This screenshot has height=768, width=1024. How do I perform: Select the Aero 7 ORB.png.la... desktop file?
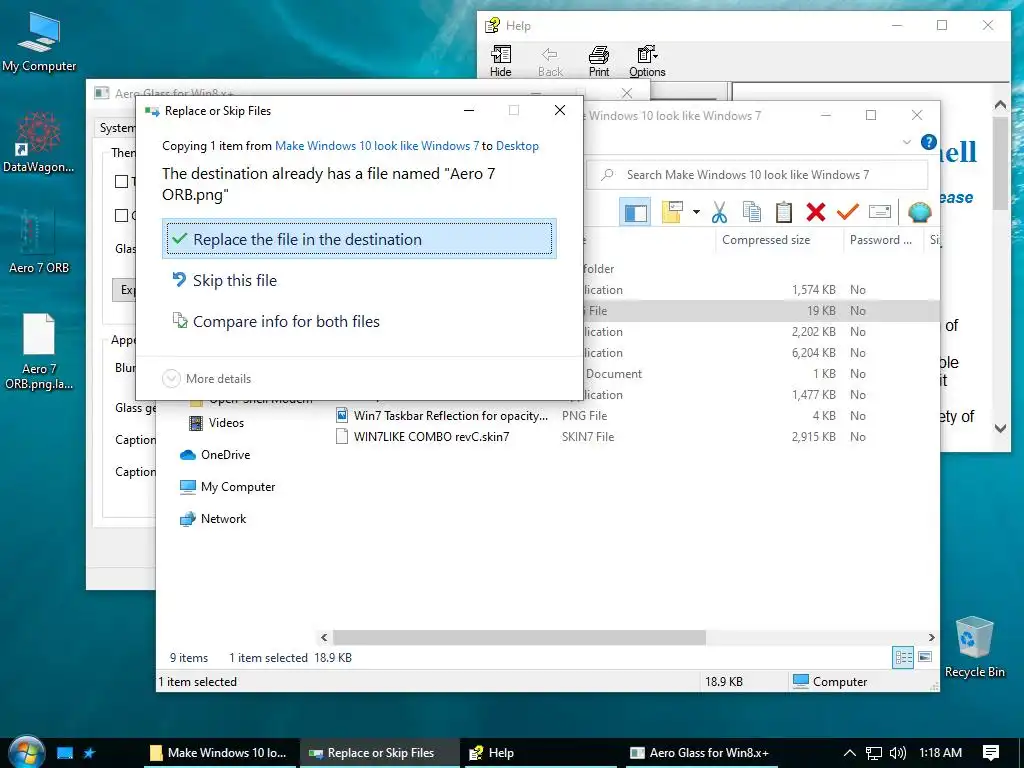coord(39,351)
